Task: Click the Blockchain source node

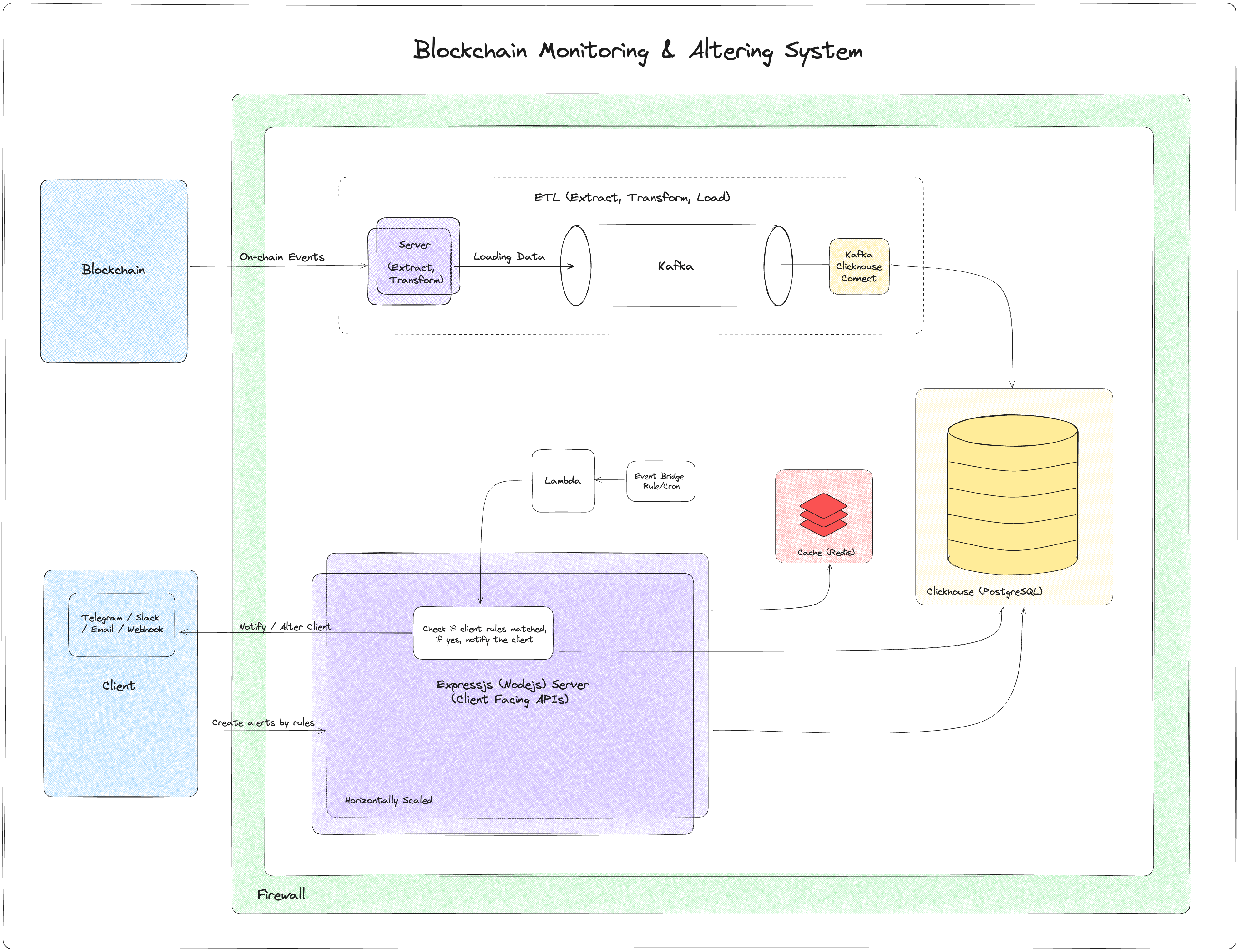Action: (x=113, y=270)
